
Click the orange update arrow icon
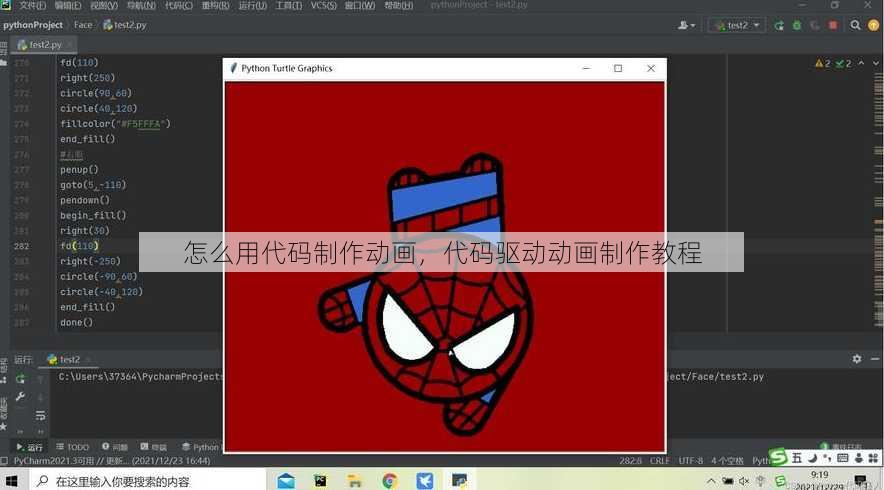coord(873,25)
